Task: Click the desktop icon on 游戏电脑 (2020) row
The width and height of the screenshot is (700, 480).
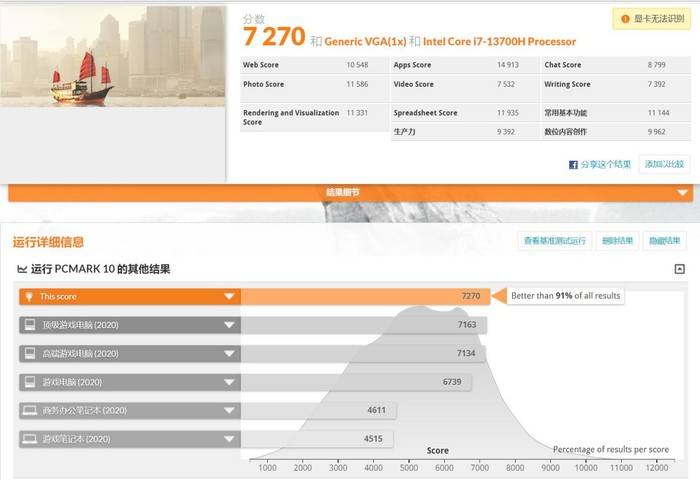Action: point(30,382)
